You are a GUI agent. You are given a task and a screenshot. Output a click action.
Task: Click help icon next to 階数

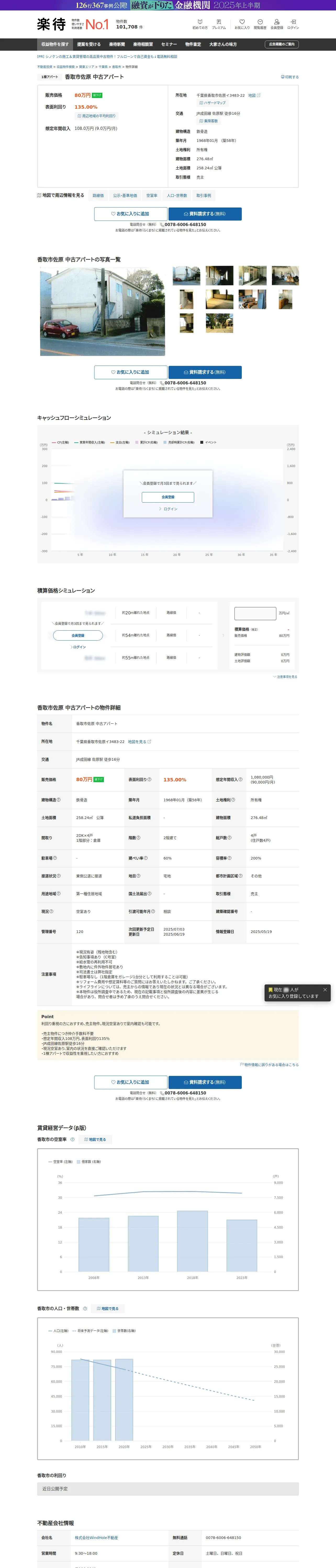[x=138, y=838]
